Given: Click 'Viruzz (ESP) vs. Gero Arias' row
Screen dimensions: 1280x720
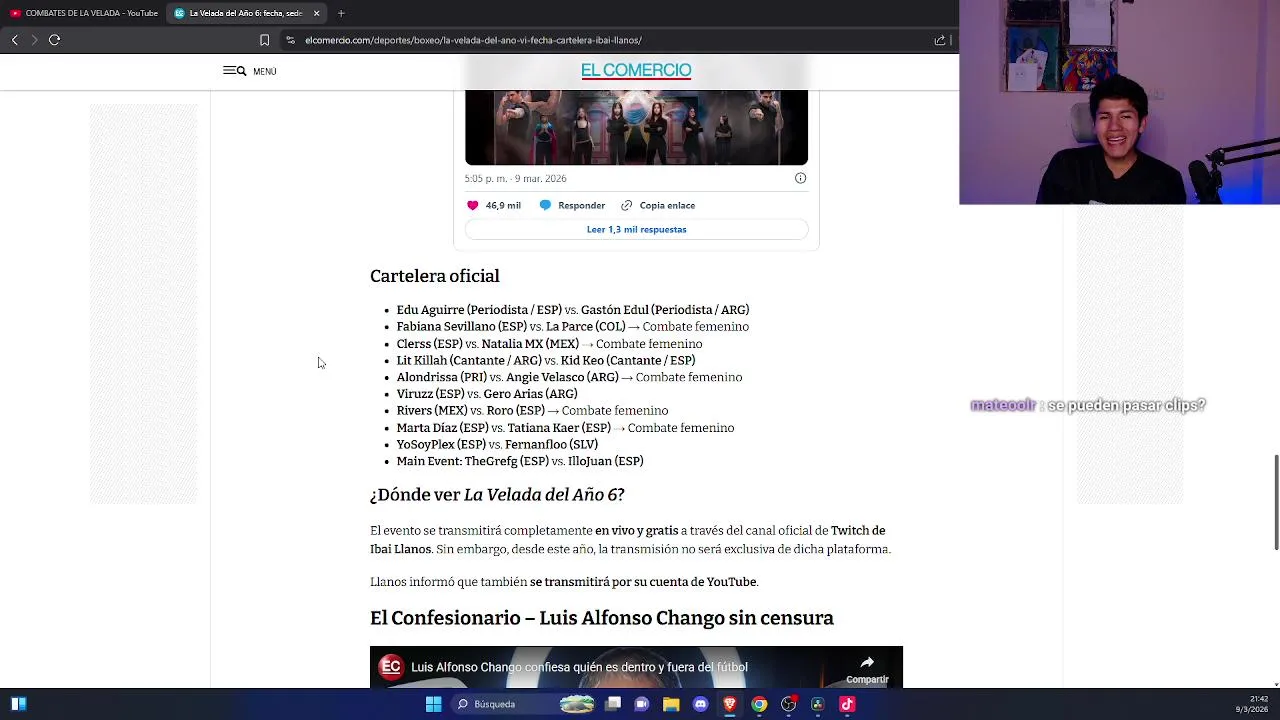Looking at the screenshot, I should coord(487,394).
